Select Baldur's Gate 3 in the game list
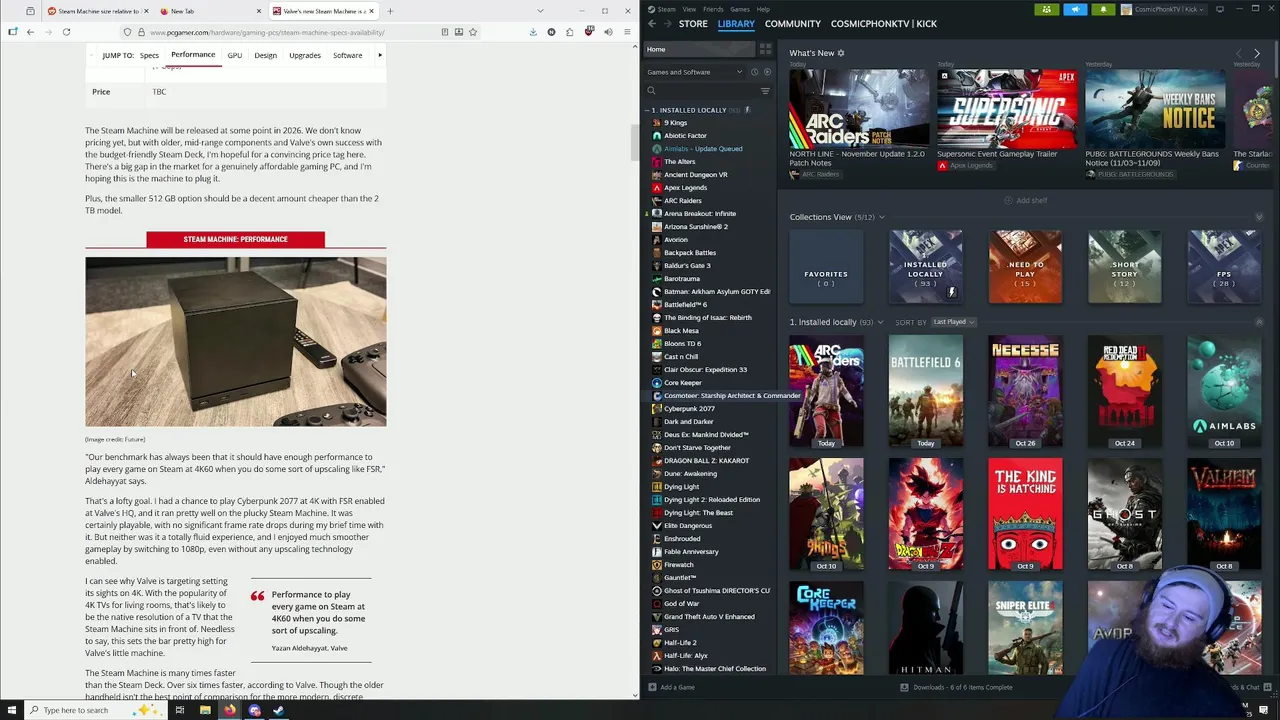Viewport: 1280px width, 720px height. [x=687, y=265]
